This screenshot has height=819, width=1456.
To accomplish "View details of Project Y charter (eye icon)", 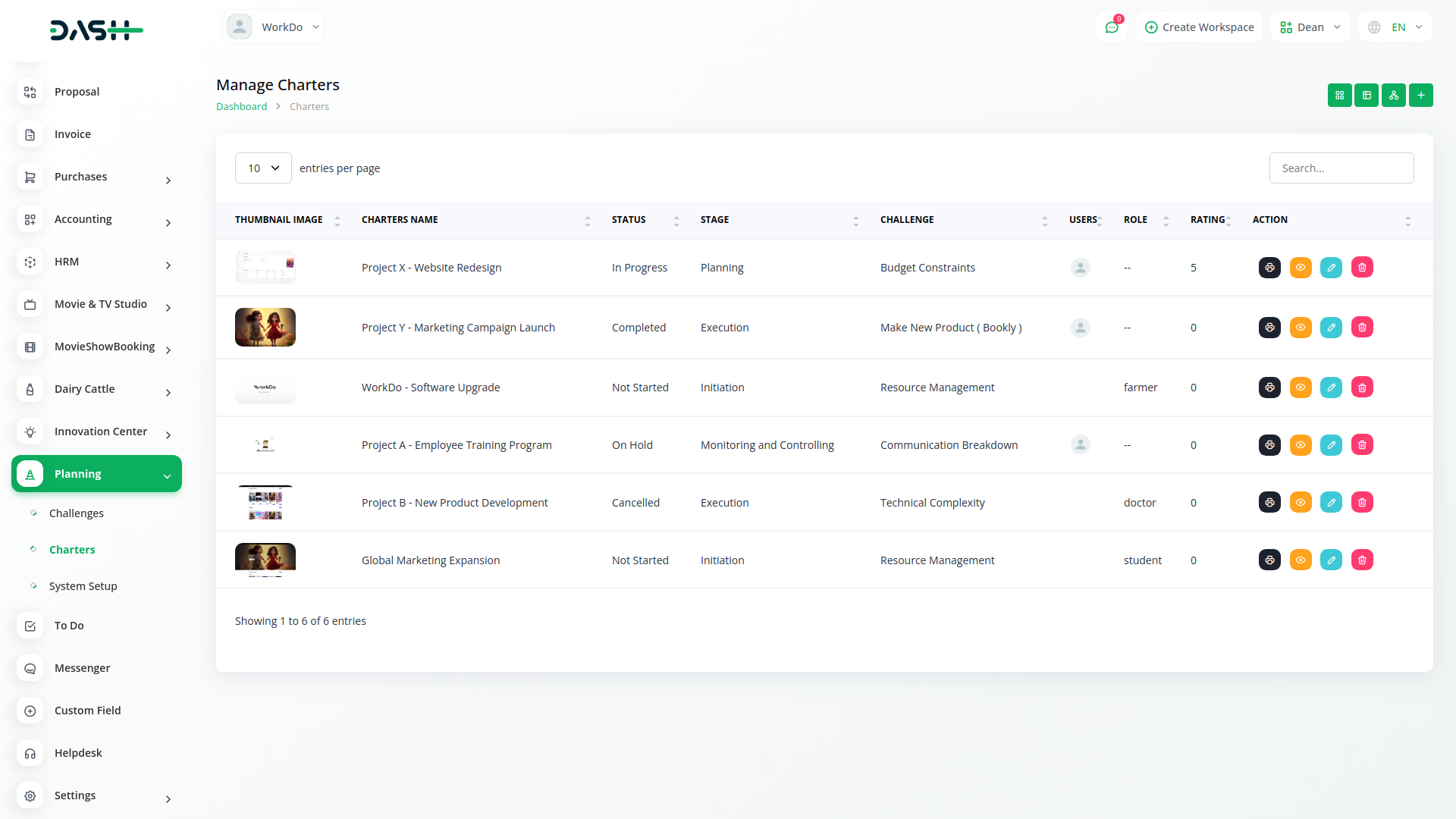I will tap(1301, 328).
